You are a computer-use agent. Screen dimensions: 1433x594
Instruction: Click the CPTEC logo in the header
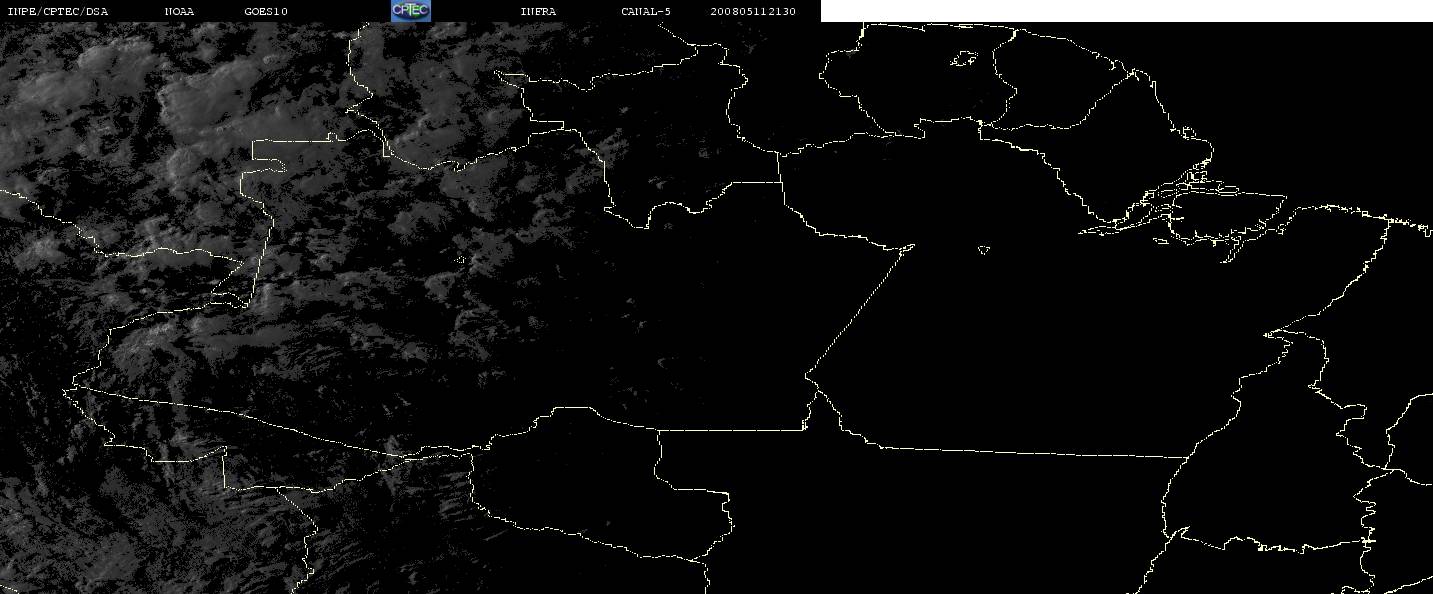(410, 11)
